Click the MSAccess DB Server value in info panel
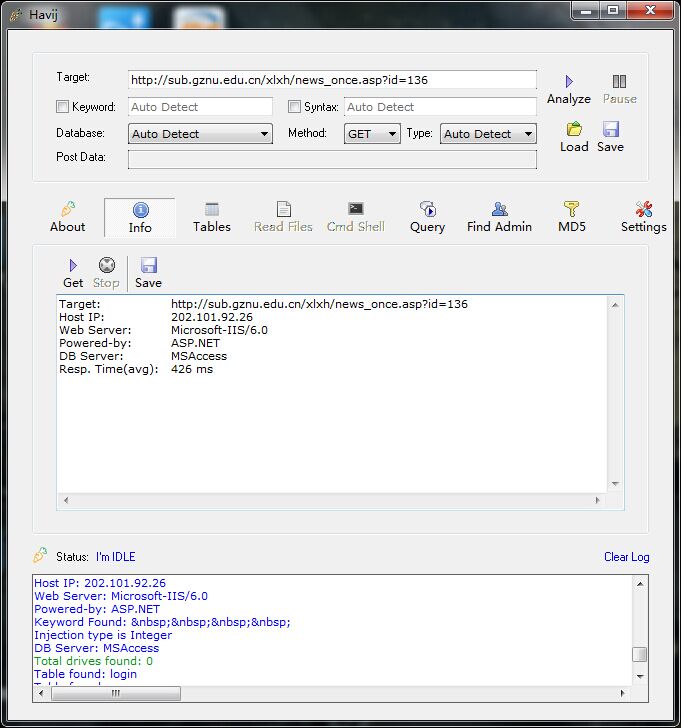 [x=199, y=356]
